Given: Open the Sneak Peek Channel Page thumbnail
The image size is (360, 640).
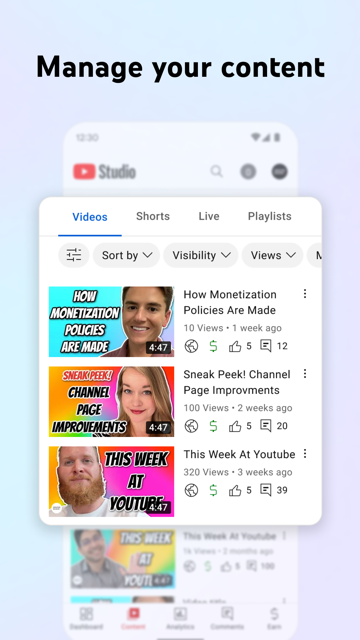Looking at the screenshot, I should 111,402.
